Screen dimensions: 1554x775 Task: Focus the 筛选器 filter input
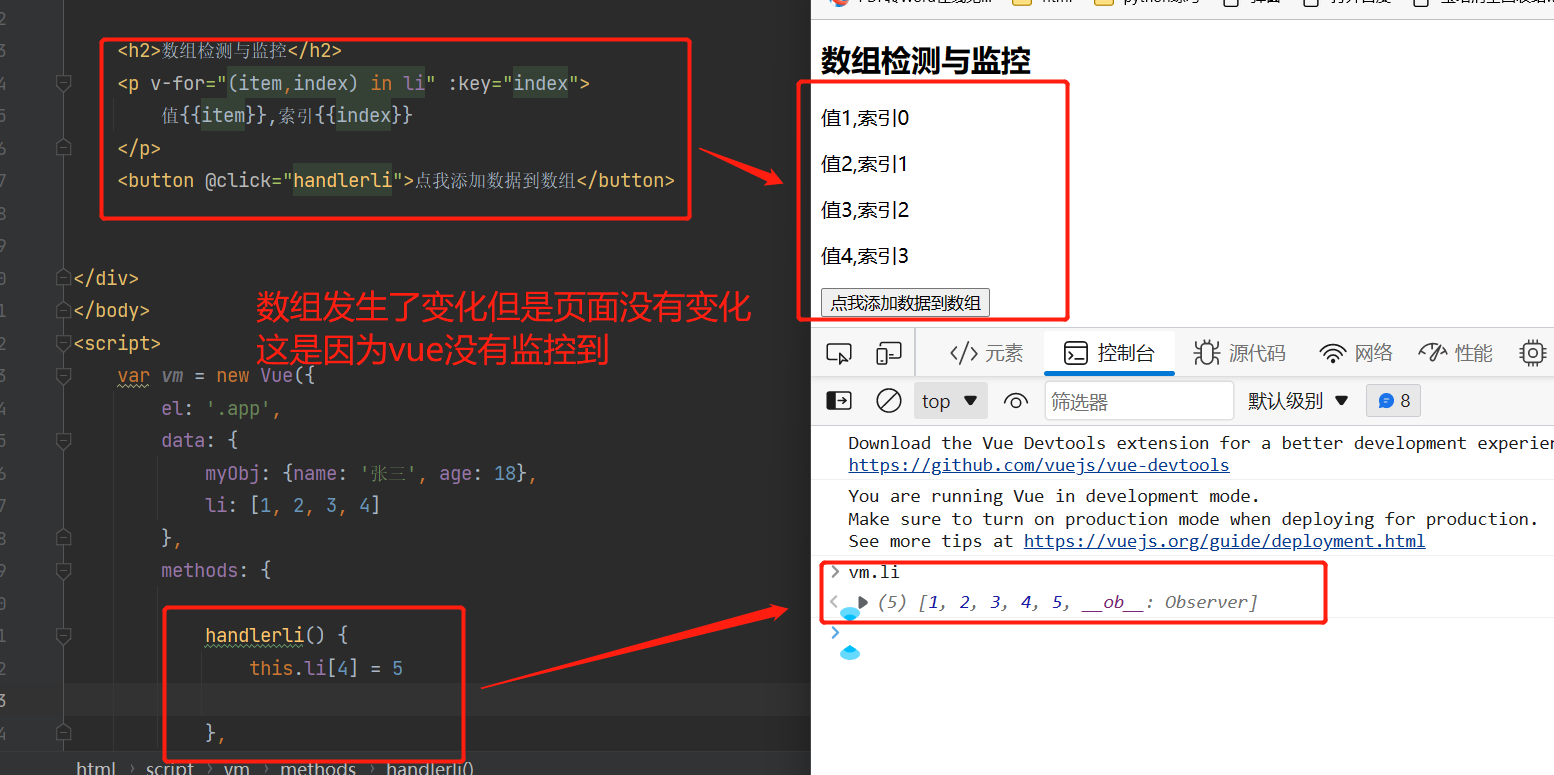click(x=1139, y=401)
